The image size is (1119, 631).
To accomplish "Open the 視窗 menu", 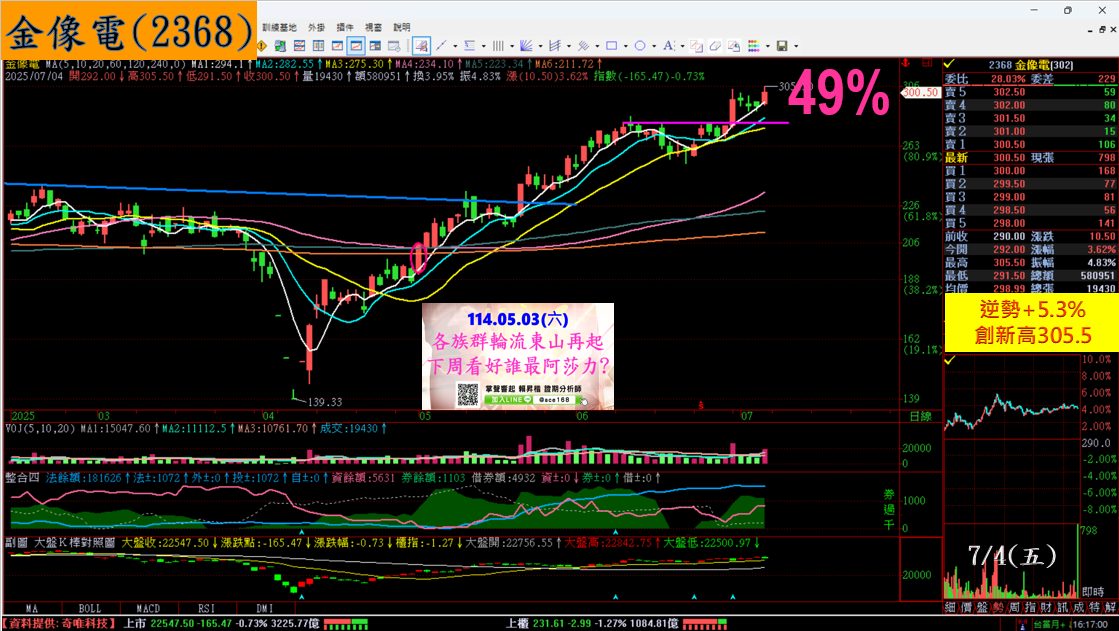I will 373,27.
